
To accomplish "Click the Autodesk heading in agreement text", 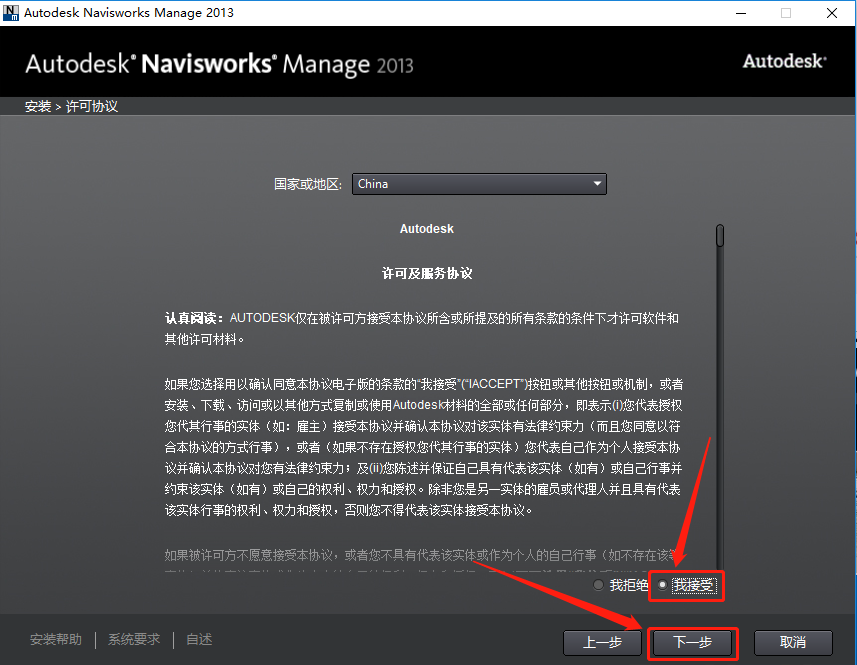I will point(427,229).
